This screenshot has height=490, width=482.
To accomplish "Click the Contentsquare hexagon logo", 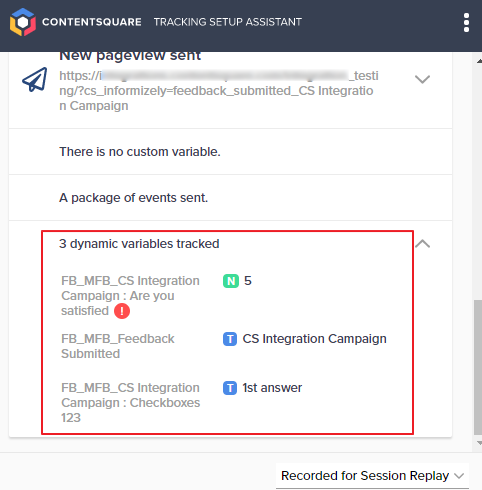I will pyautogui.click(x=23, y=22).
